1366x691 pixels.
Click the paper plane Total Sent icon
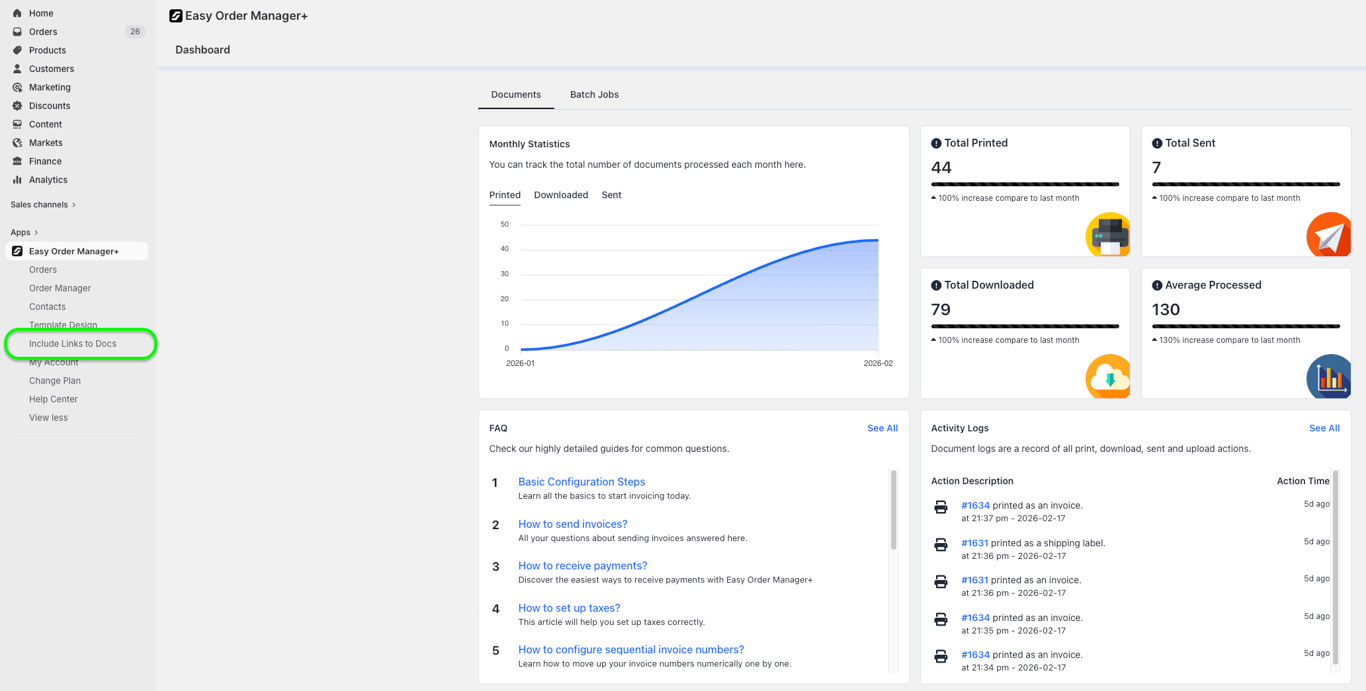[x=1328, y=235]
